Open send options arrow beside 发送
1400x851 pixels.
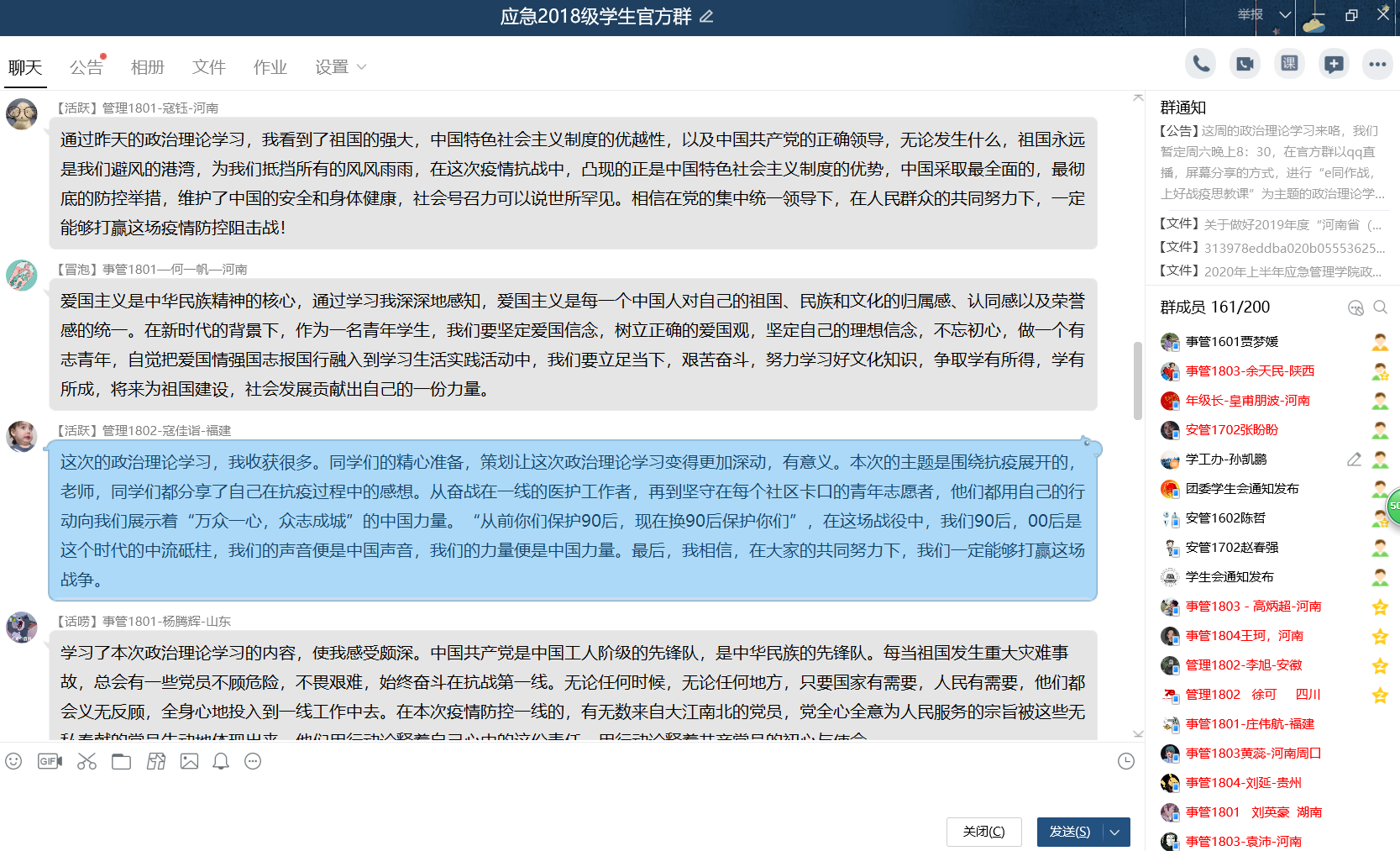1115,832
